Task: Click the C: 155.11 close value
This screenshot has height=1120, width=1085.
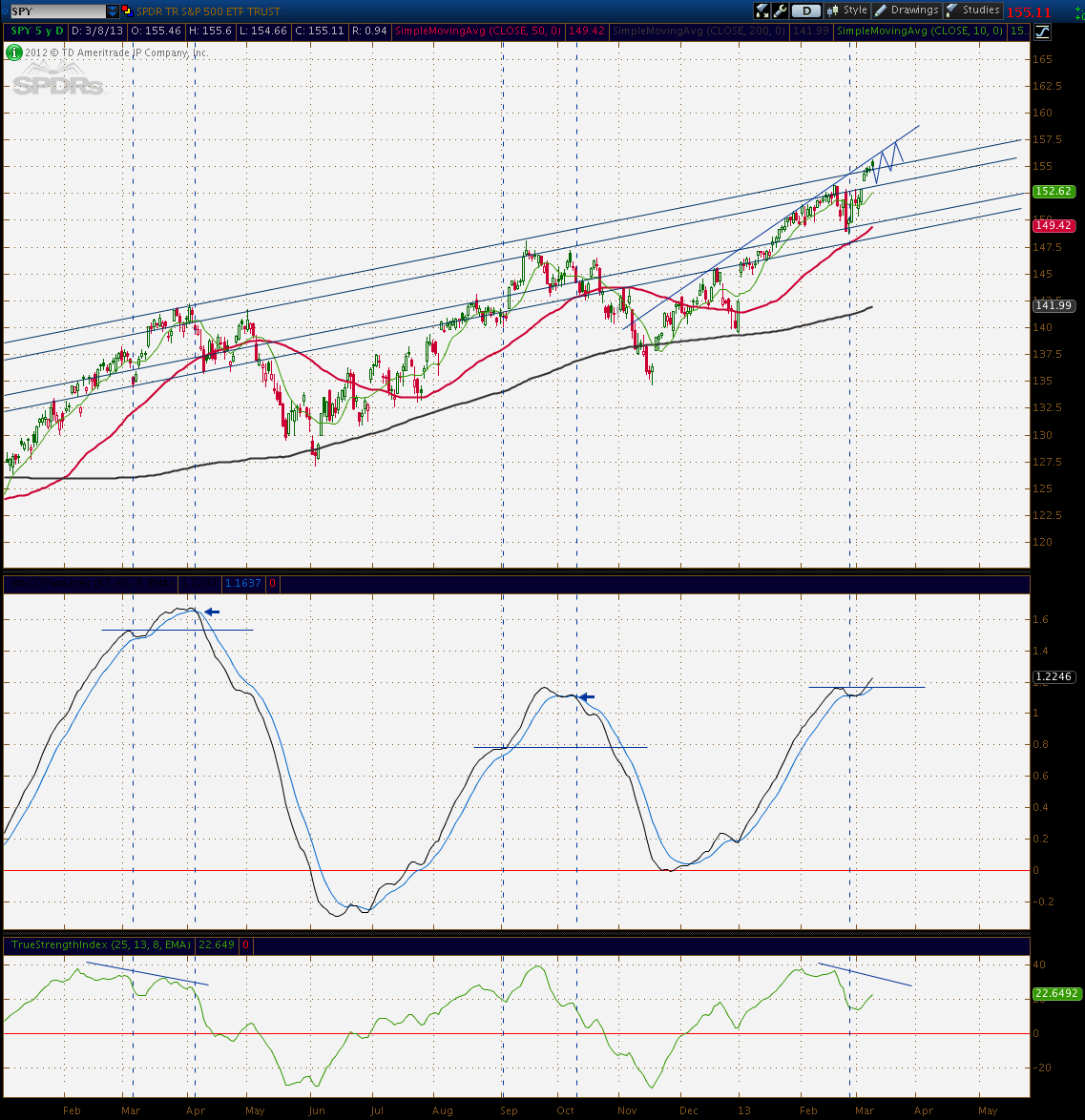Action: tap(320, 31)
